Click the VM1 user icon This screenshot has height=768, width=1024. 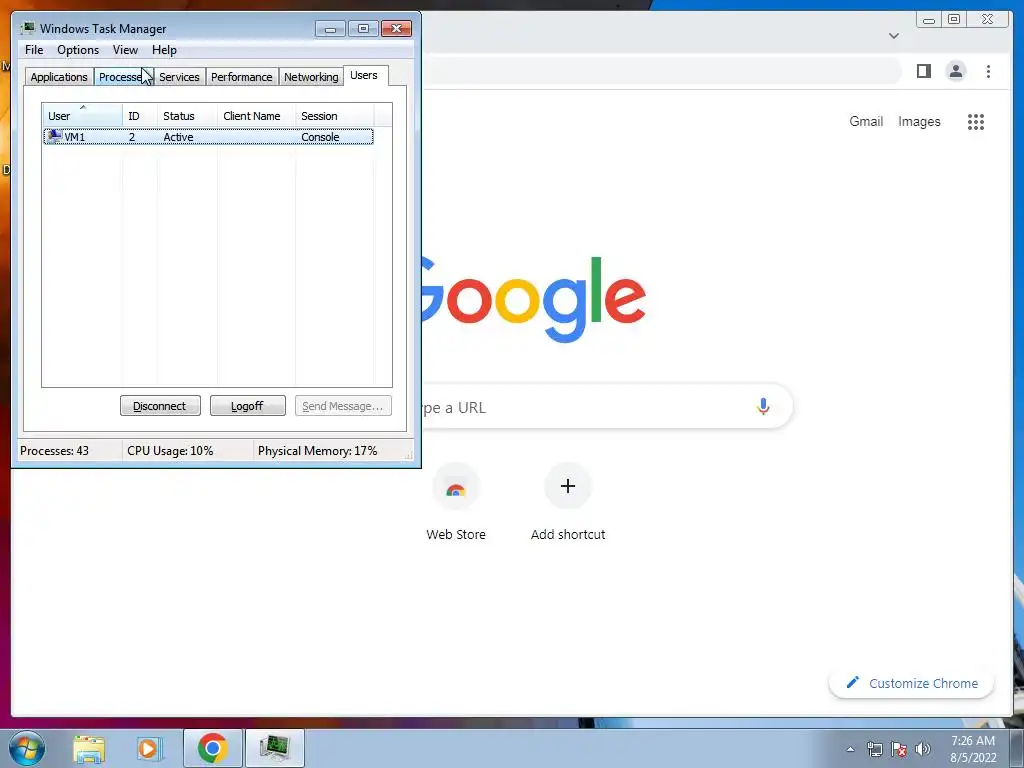(x=54, y=136)
